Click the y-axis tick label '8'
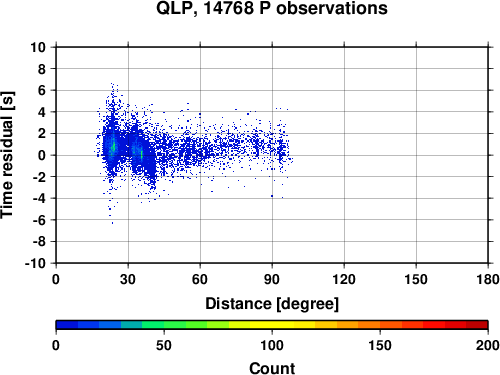The width and height of the screenshot is (500, 375). click(42, 69)
